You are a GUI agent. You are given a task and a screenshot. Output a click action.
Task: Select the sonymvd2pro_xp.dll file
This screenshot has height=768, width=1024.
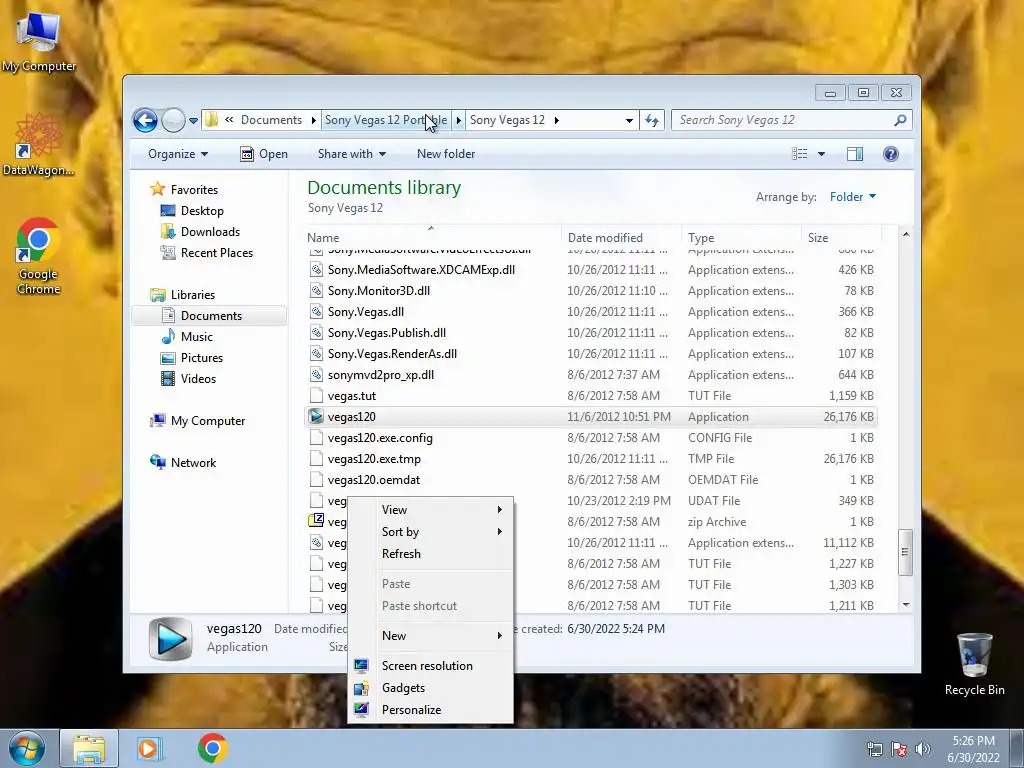pyautogui.click(x=590, y=375)
